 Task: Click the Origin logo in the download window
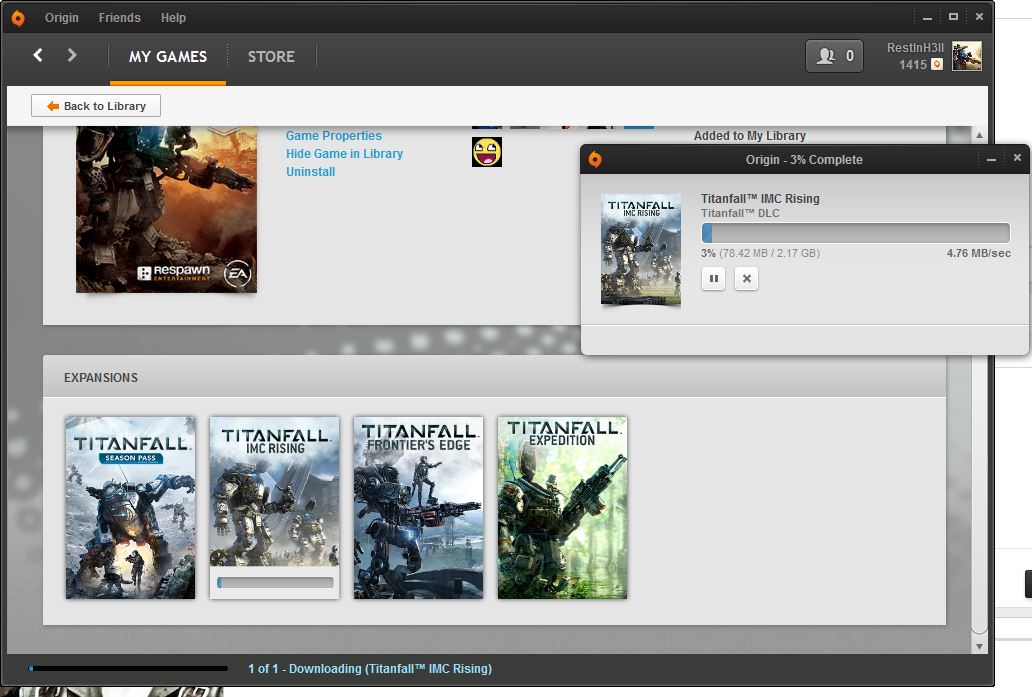[595, 159]
